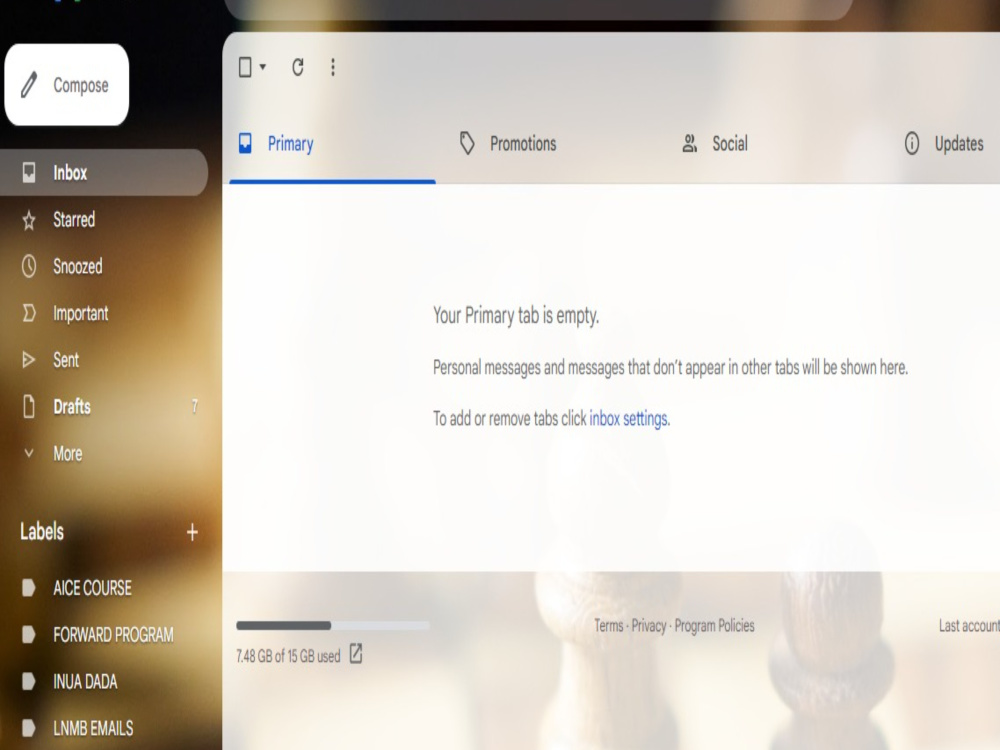The height and width of the screenshot is (750, 1000).
Task: Click the Updates info icon
Action: (912, 143)
